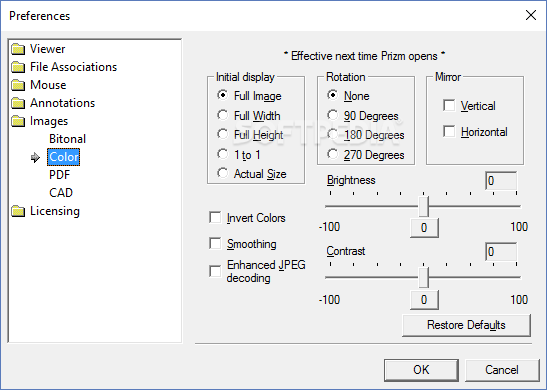
Task: Open the Mouse folder icon
Action: pos(18,85)
